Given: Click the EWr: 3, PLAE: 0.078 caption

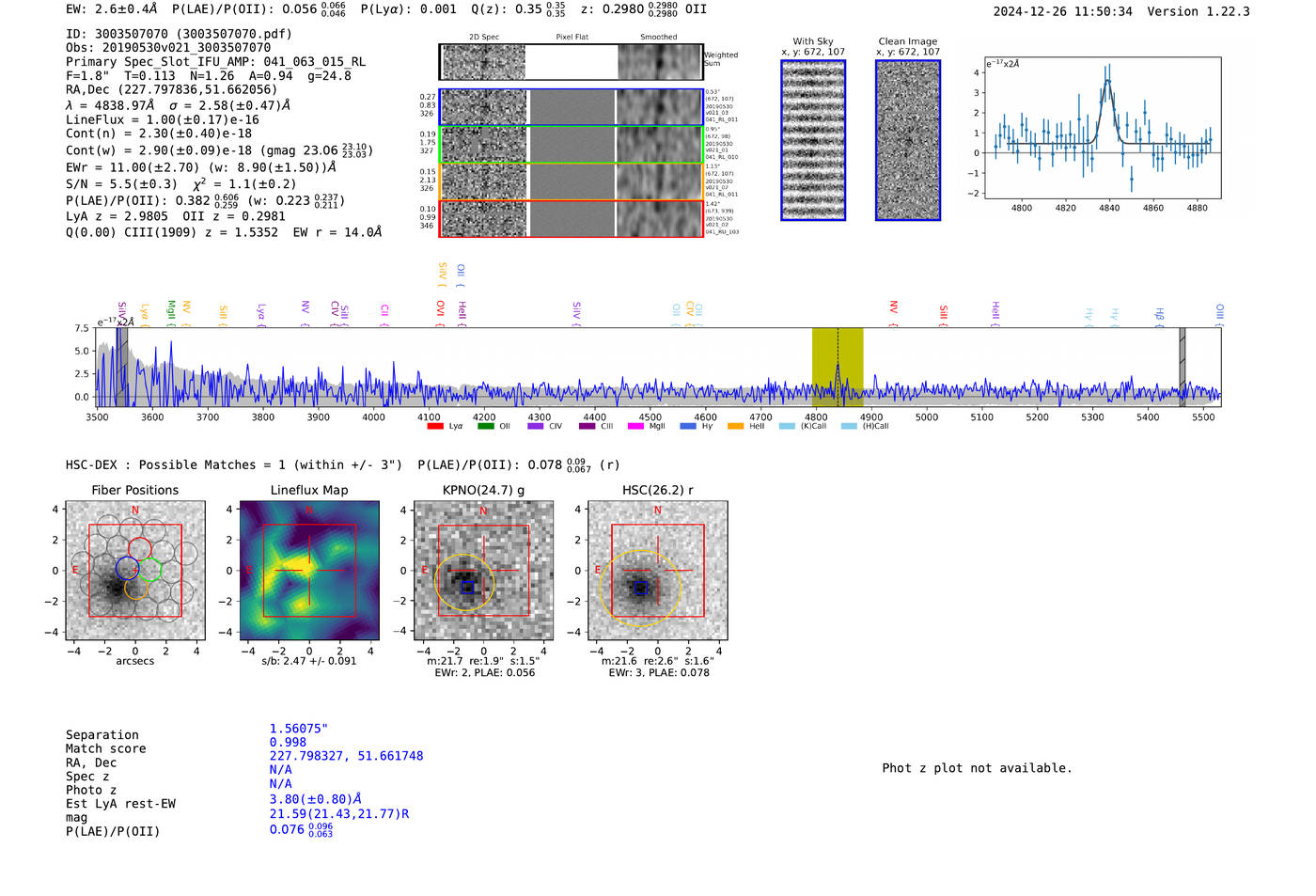Looking at the screenshot, I should pyautogui.click(x=658, y=673).
